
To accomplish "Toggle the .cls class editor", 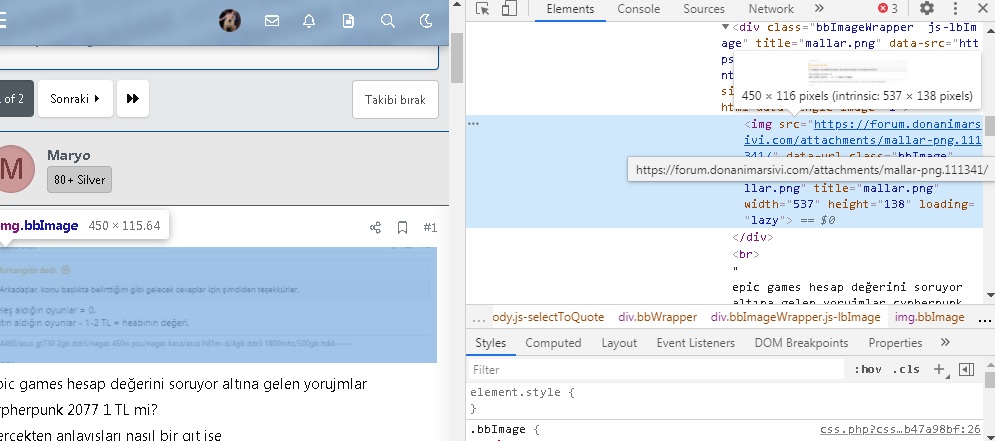I will click(906, 369).
